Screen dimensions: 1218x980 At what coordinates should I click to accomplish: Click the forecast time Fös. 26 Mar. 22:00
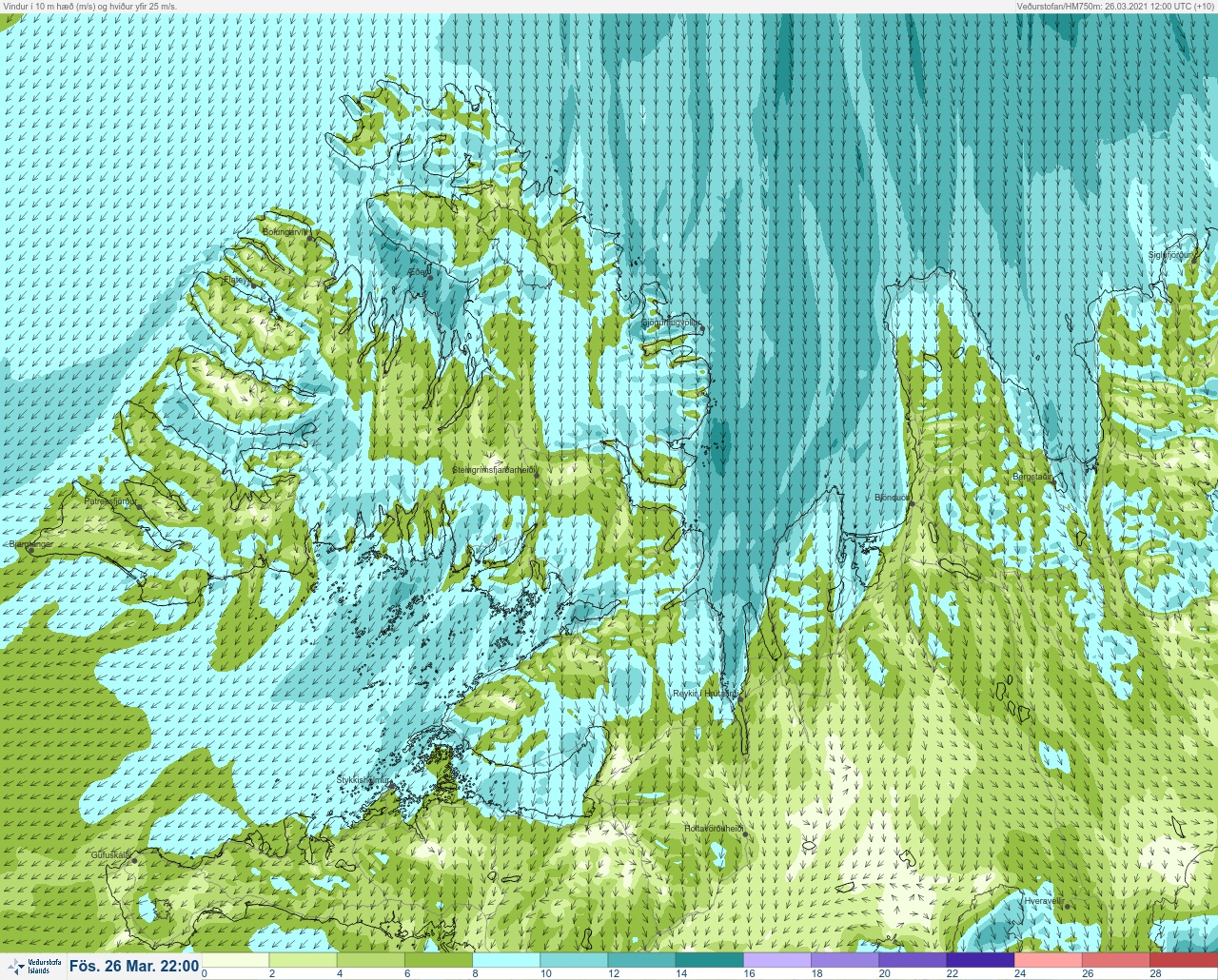click(x=134, y=967)
